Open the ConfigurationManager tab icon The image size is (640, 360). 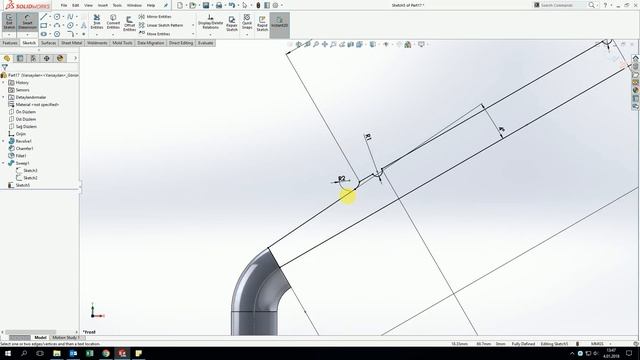(x=33, y=58)
